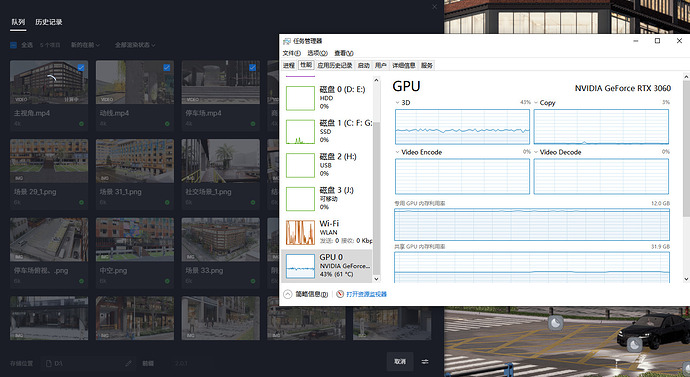Uncheck the 主视角.mp4 thumbnail checkbox
Viewport: 690px width, 377px height.
[81, 67]
